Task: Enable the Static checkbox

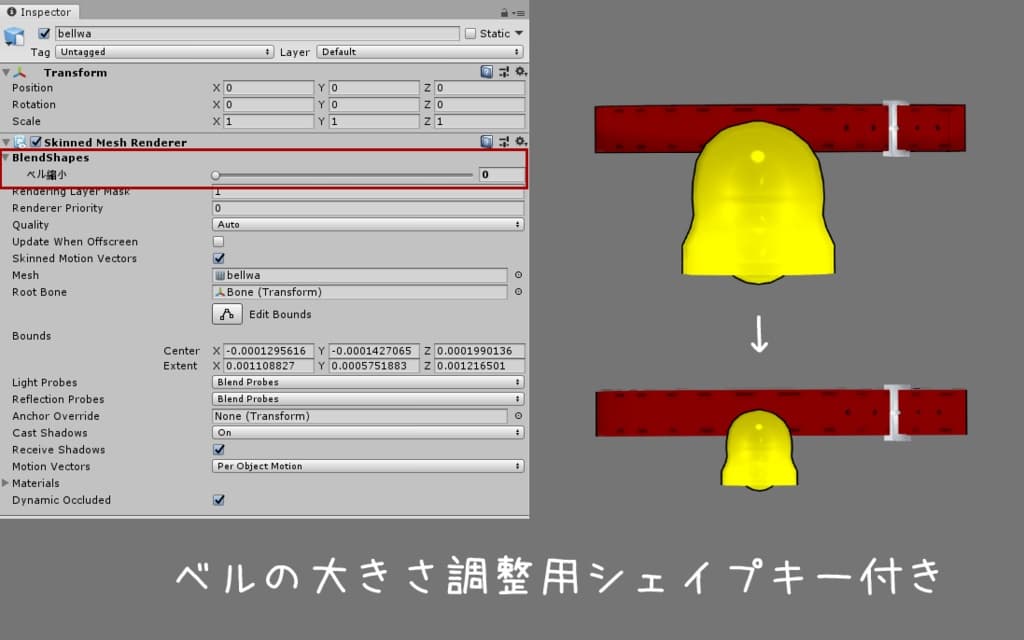Action: click(x=470, y=33)
